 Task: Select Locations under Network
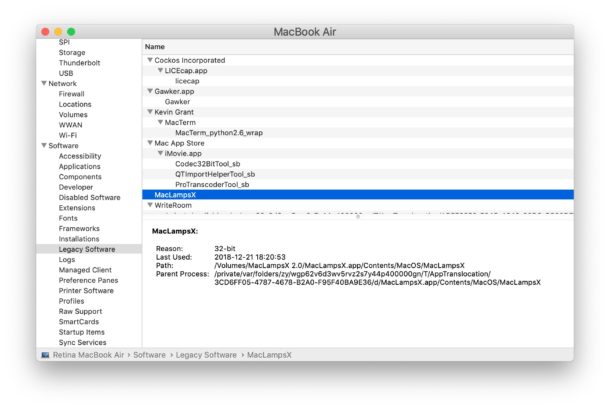tap(75, 104)
